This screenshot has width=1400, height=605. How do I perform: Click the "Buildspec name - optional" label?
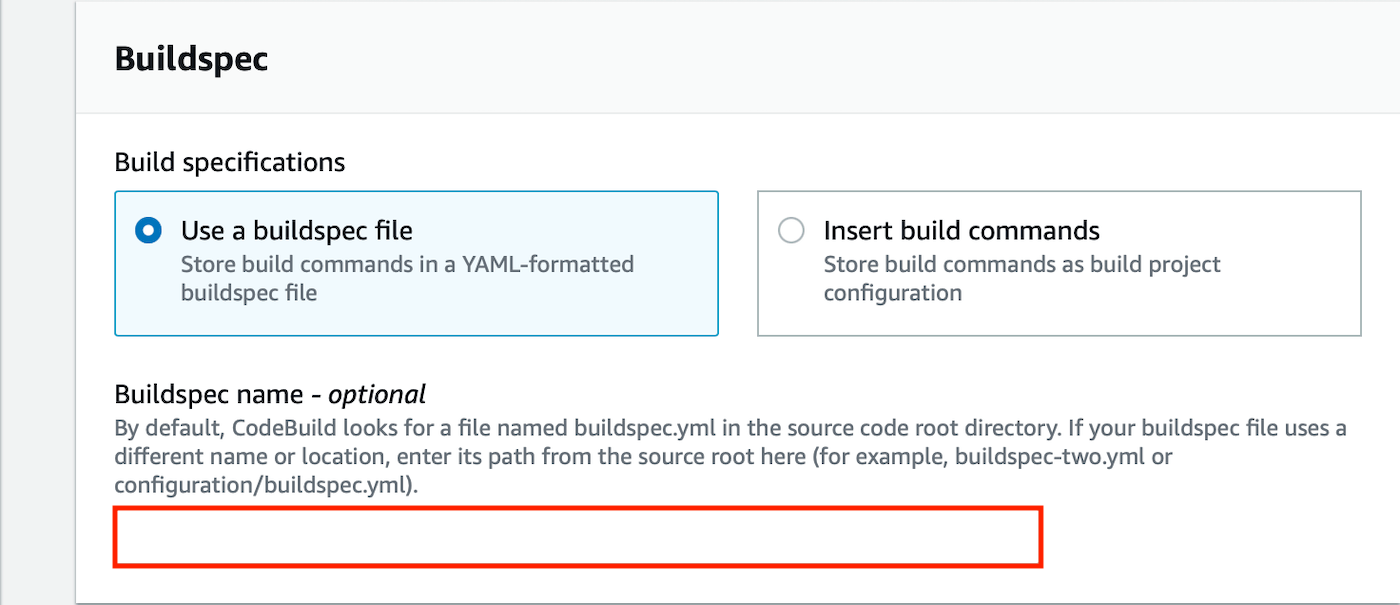tap(270, 394)
